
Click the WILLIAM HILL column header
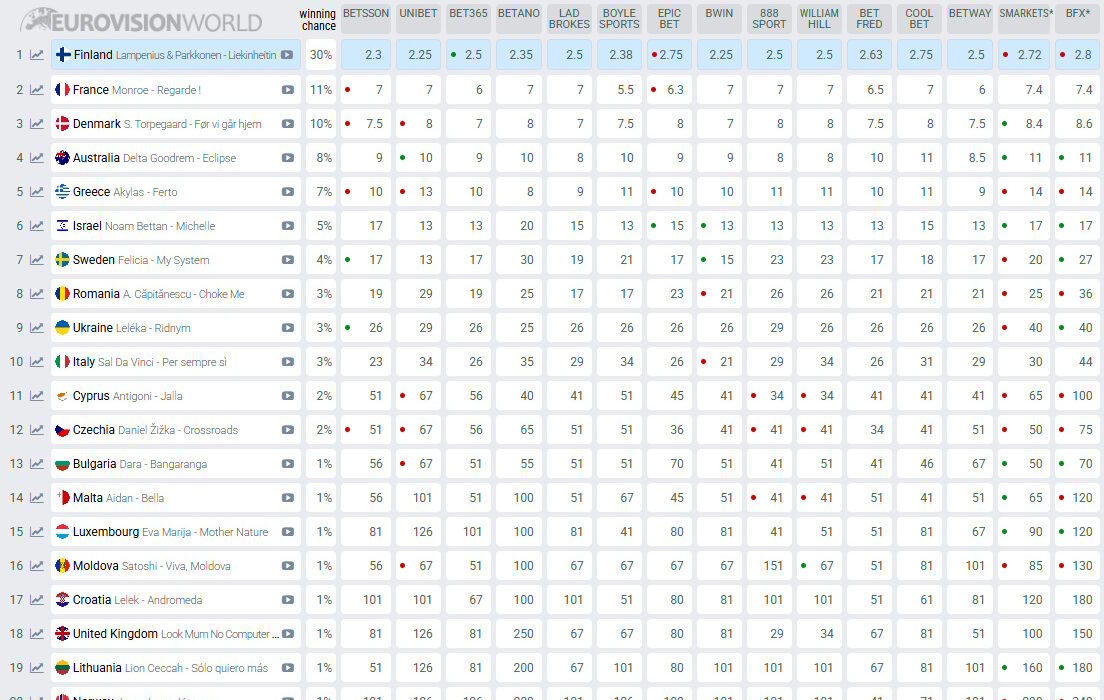[x=819, y=19]
